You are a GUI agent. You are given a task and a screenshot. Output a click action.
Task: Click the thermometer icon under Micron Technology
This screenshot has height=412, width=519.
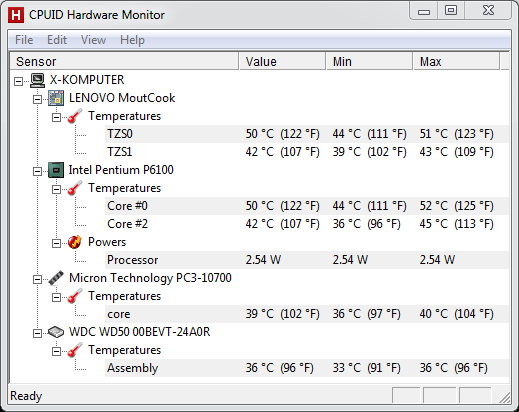[75, 296]
